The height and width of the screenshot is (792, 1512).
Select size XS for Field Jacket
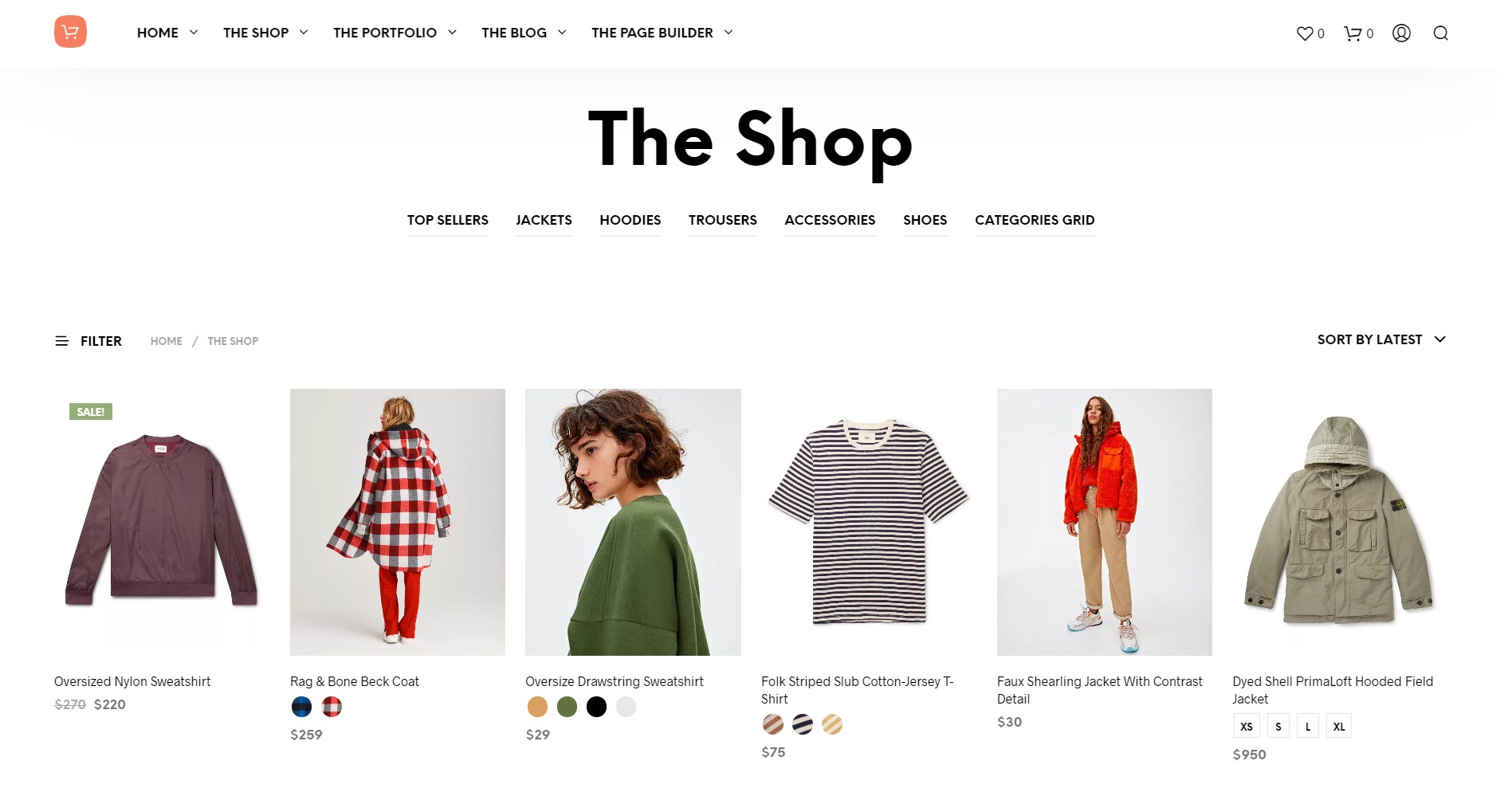[x=1247, y=726]
